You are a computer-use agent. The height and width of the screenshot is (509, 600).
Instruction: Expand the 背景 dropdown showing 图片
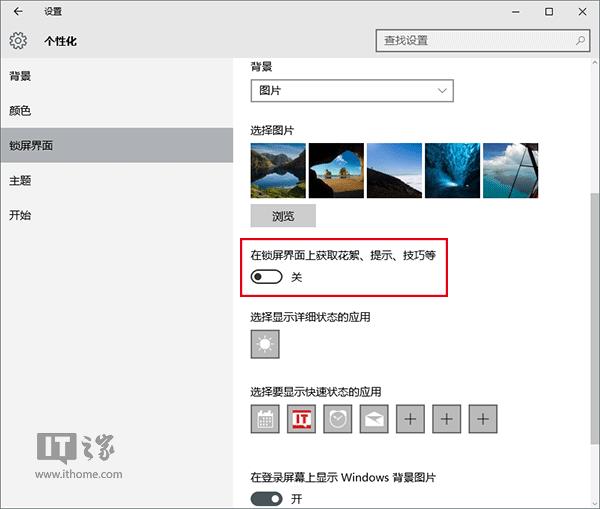352,91
